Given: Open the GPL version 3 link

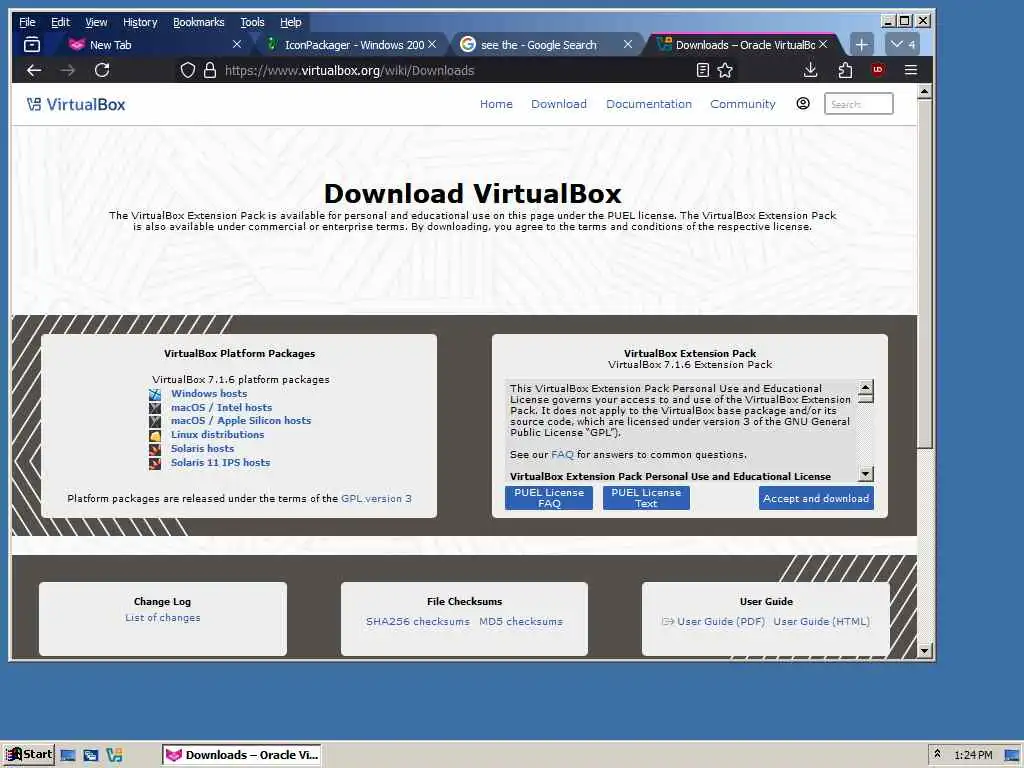Looking at the screenshot, I should pyautogui.click(x=376, y=498).
